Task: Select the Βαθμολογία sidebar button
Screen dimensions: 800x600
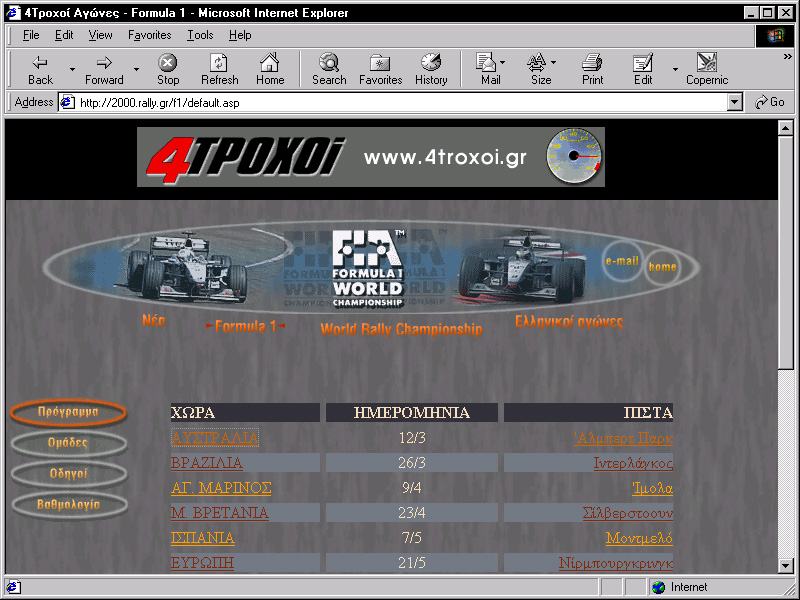Action: pyautogui.click(x=68, y=505)
